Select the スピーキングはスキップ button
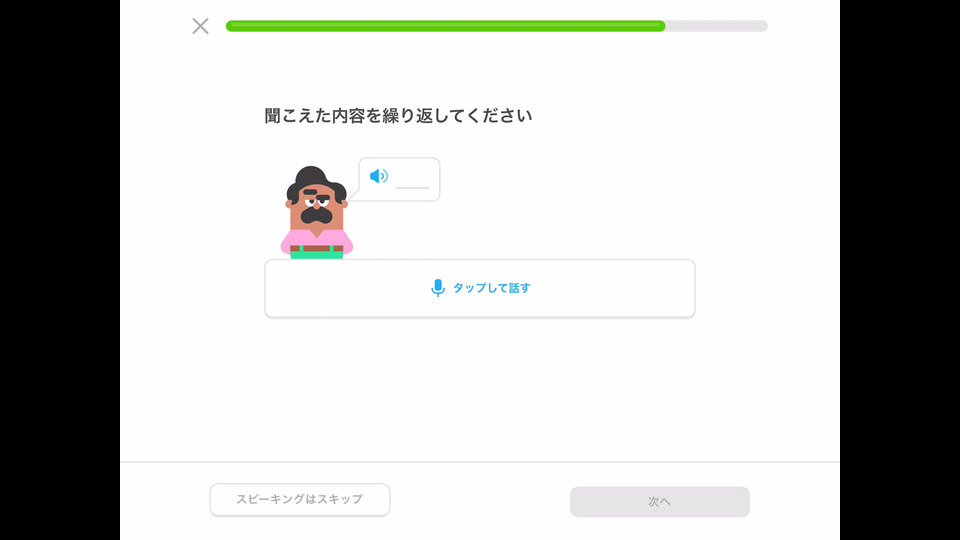The height and width of the screenshot is (540, 960). 300,500
